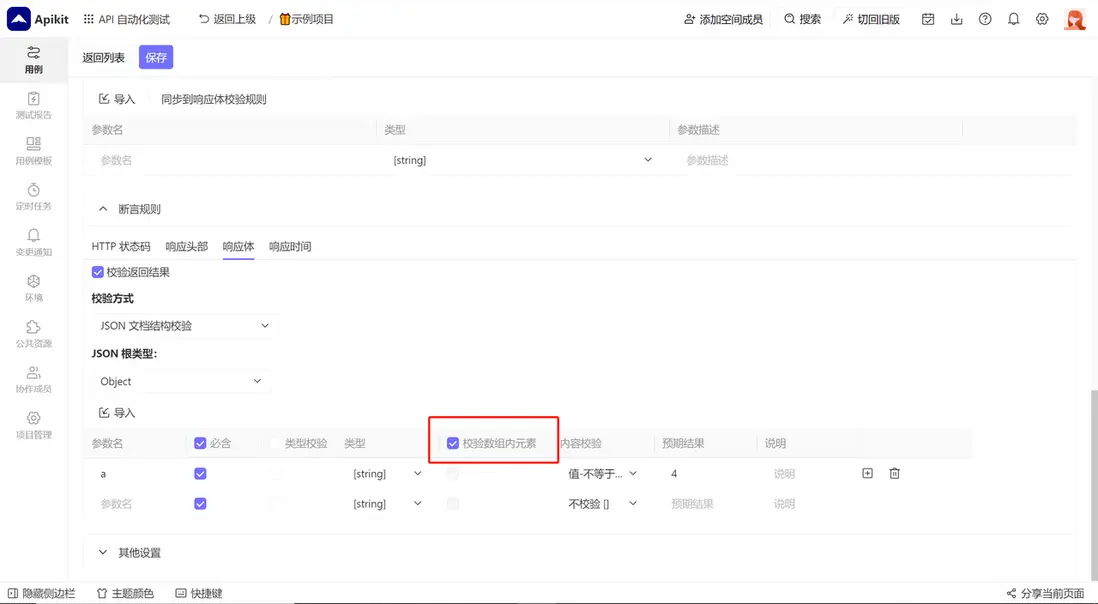
Task: Open 值-不等于 content check dropdown
Action: [602, 474]
